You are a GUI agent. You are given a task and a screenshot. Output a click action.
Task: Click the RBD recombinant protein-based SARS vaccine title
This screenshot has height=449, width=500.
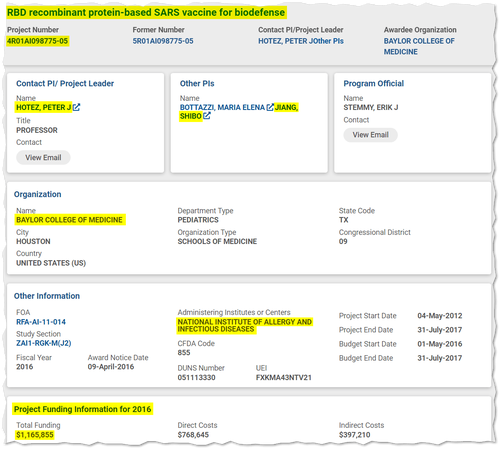coord(146,12)
